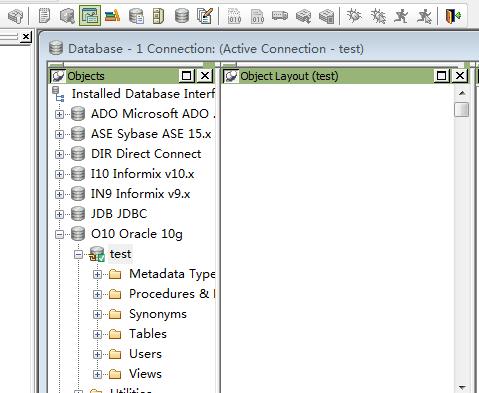Expand the Users folder
This screenshot has height=393, width=479.
[97, 354]
